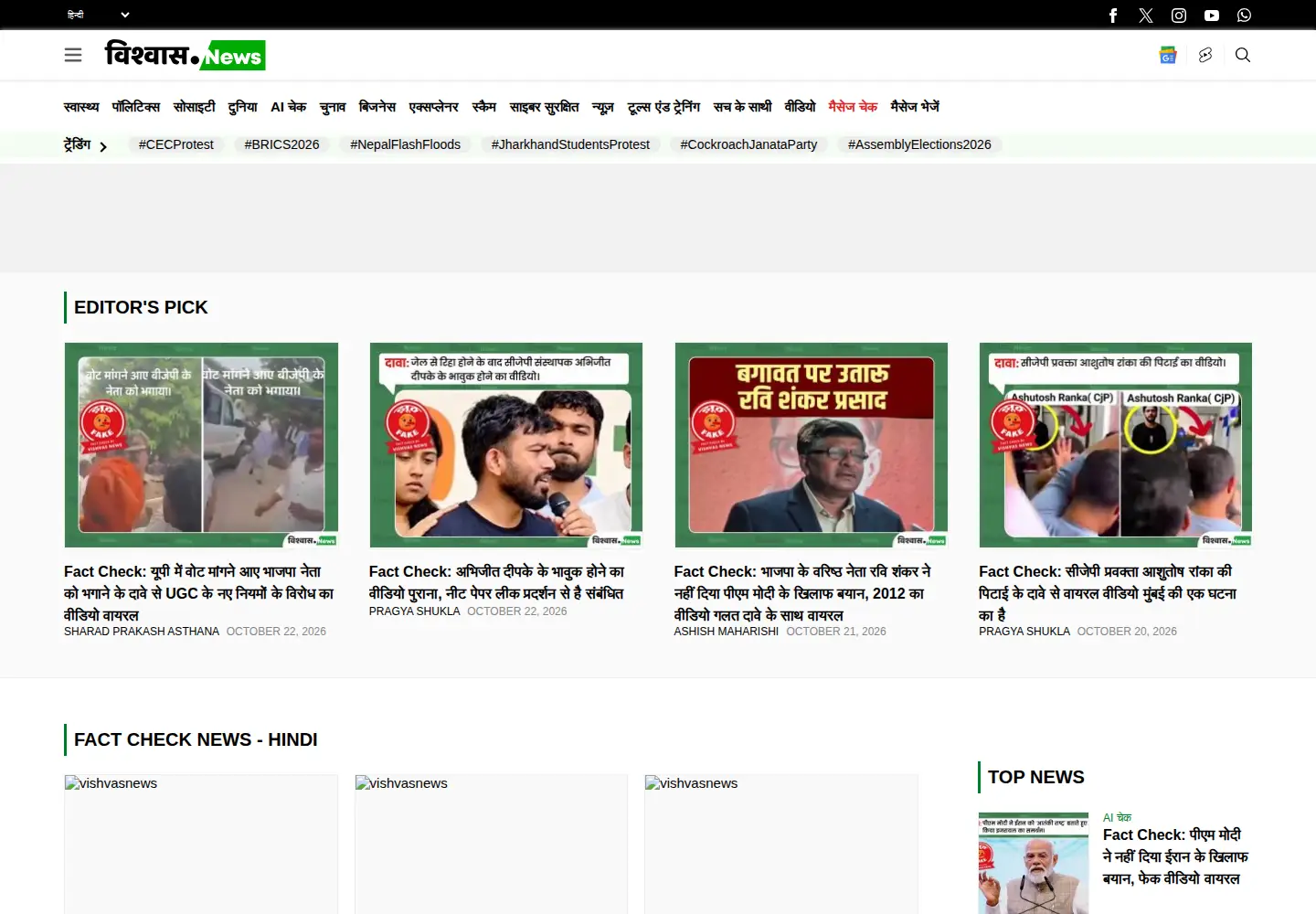Open the #JharkhandStudentsProtest trending tag
This screenshot has width=1316, height=914.
coord(570,144)
